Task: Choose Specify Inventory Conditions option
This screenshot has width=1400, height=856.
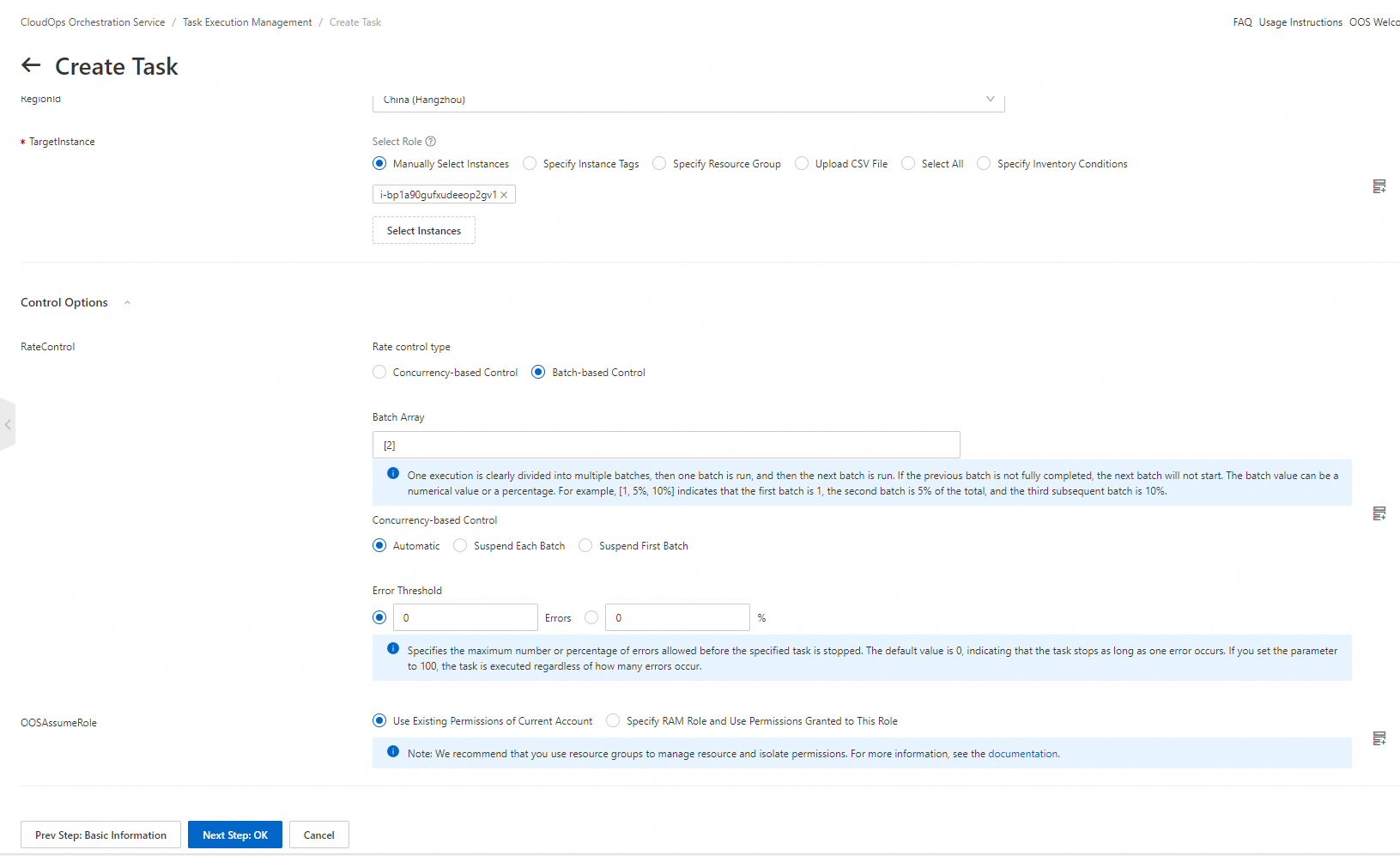Action: tap(984, 163)
